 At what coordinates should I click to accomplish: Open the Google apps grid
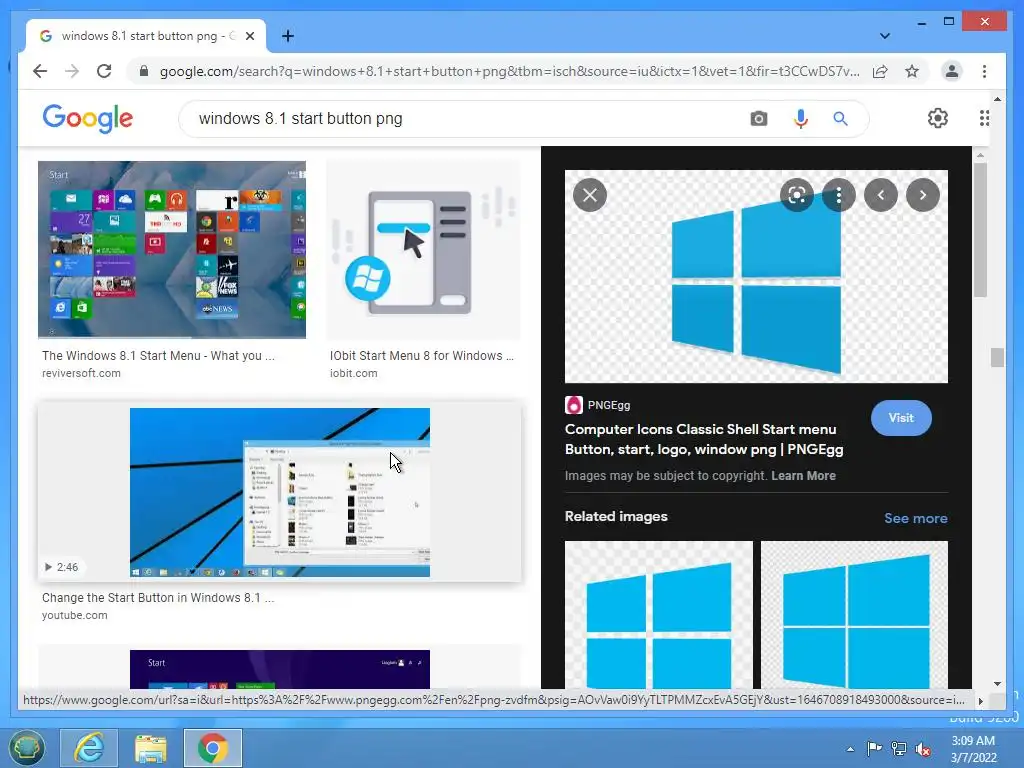984,118
